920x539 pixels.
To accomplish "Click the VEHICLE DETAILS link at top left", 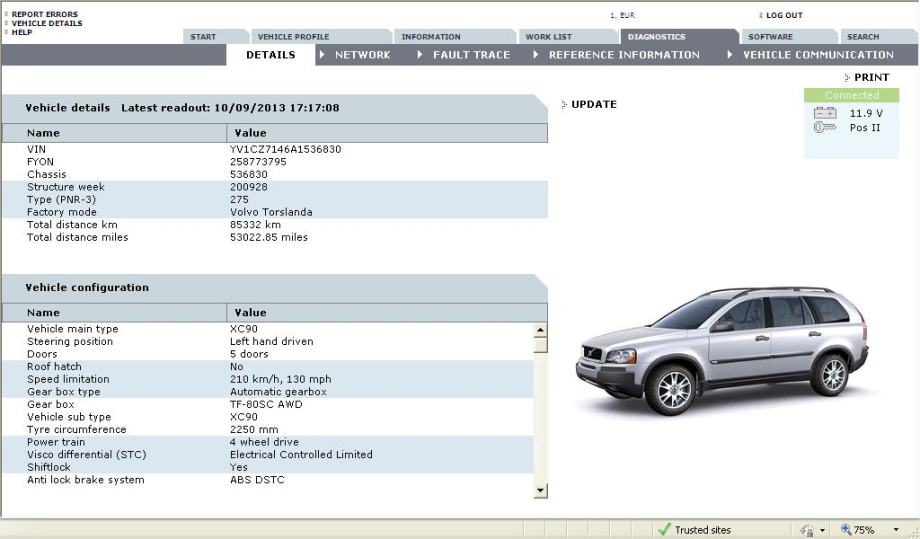I will 47,23.
